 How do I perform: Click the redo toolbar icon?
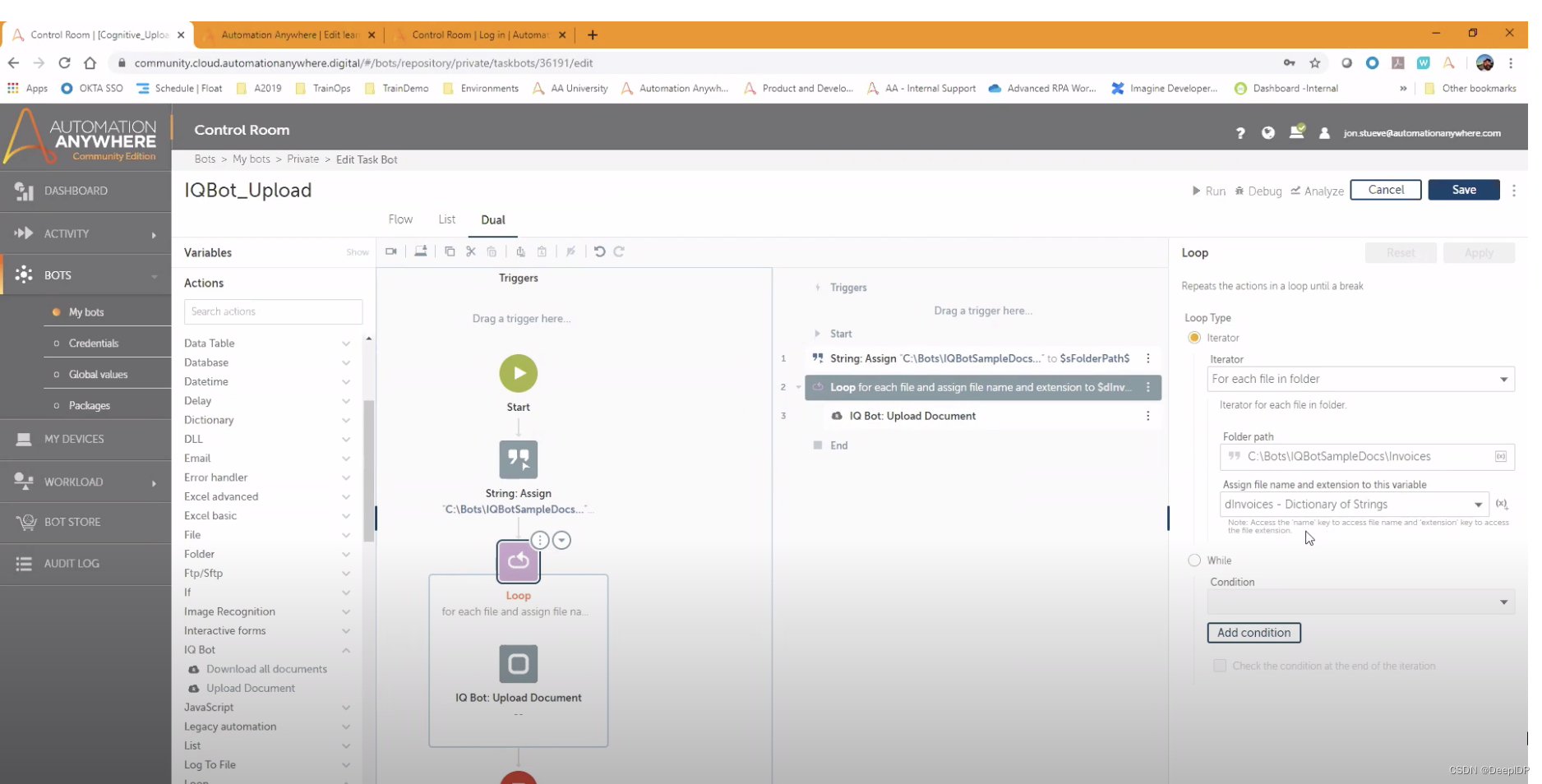coord(619,251)
